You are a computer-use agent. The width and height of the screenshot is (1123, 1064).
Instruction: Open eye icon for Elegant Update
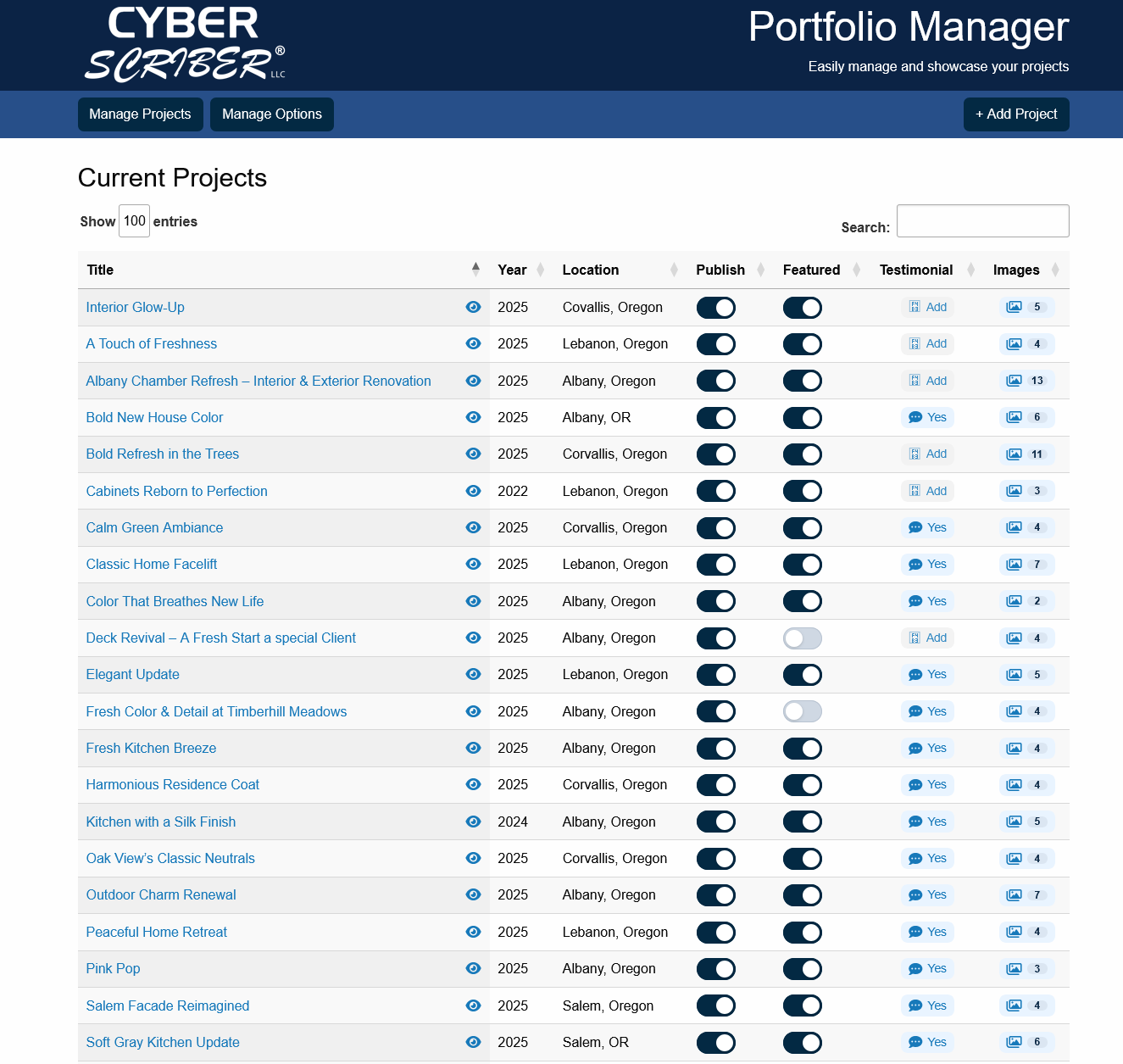pos(473,674)
